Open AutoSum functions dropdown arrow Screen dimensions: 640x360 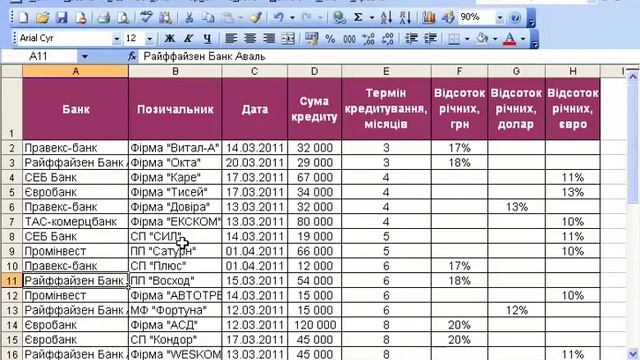pos(371,18)
